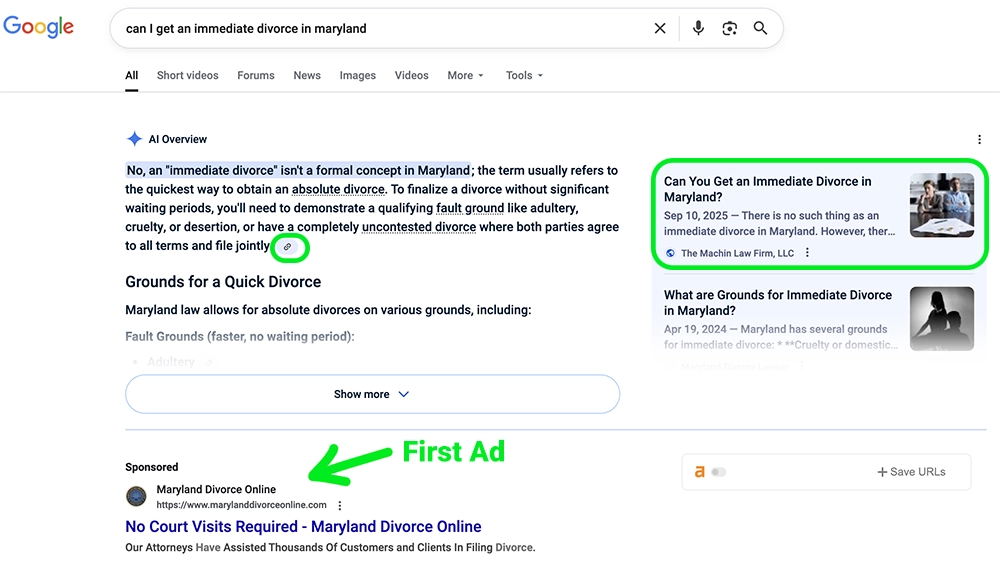Click the Save URLs button
This screenshot has height=568, width=1000.
click(911, 472)
